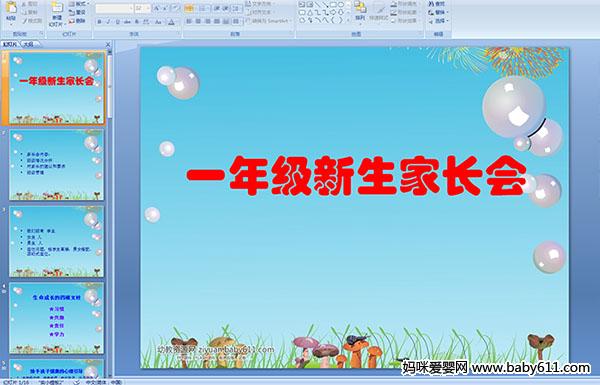This screenshot has width=600, height=385.
Task: Click the Increase Indent icon
Action: tap(226, 8)
